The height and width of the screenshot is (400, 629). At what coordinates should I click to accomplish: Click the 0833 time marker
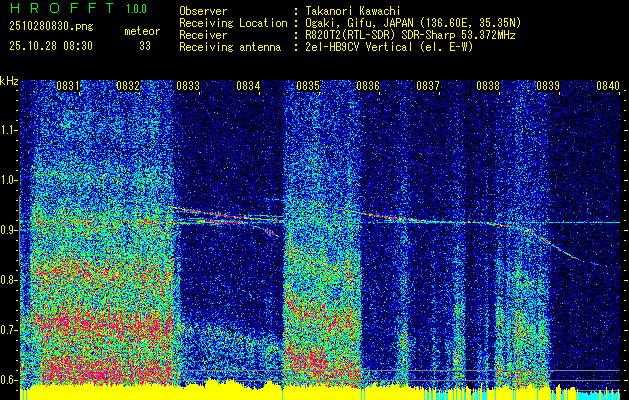(188, 87)
